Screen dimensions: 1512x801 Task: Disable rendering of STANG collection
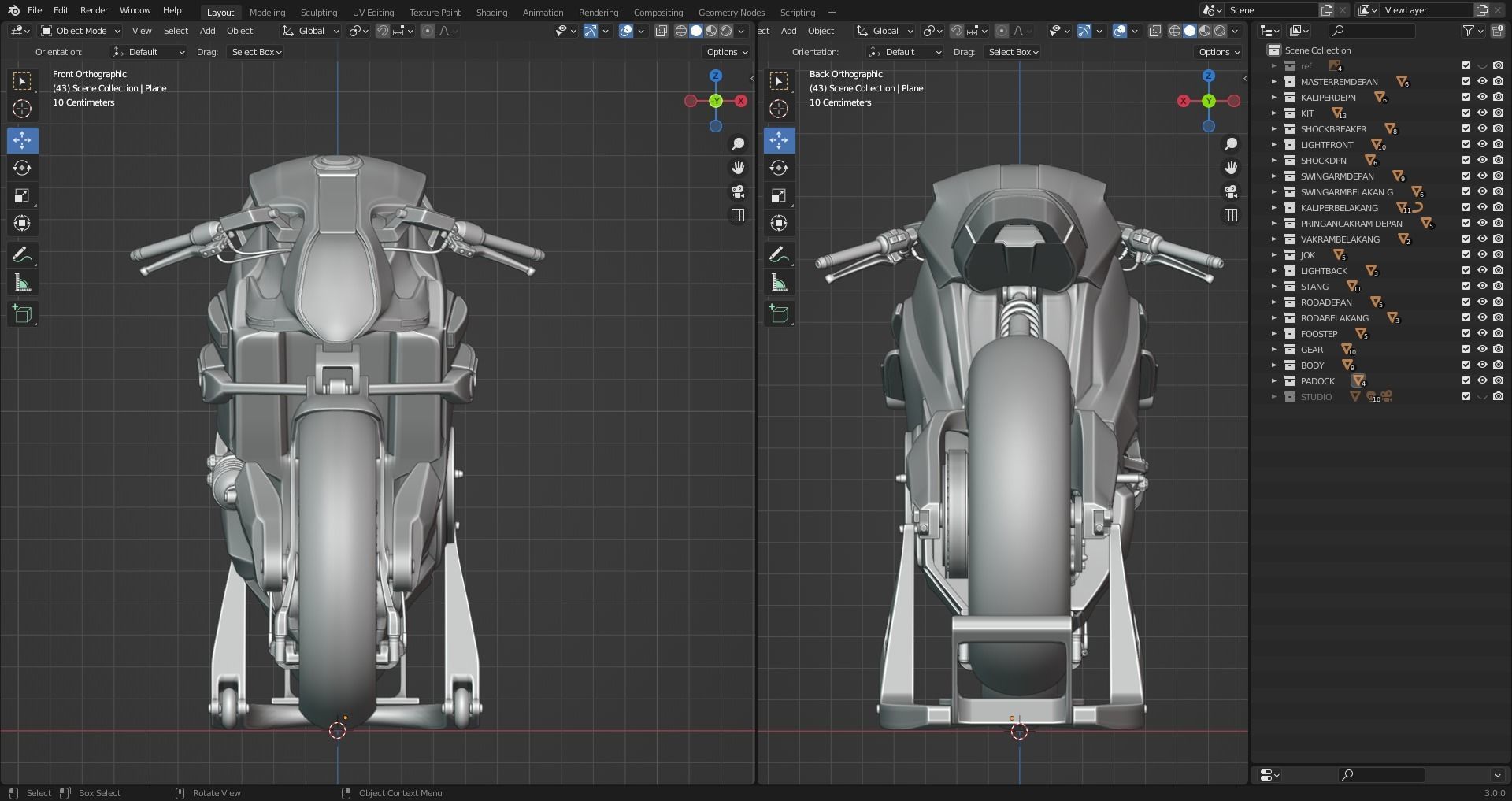tap(1498, 286)
